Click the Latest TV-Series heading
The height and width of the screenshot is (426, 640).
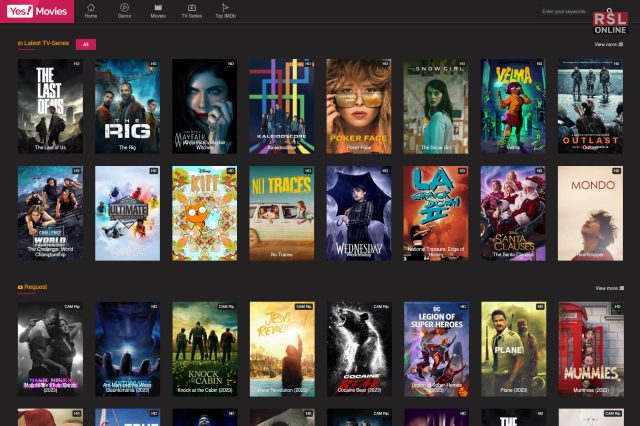(43, 43)
